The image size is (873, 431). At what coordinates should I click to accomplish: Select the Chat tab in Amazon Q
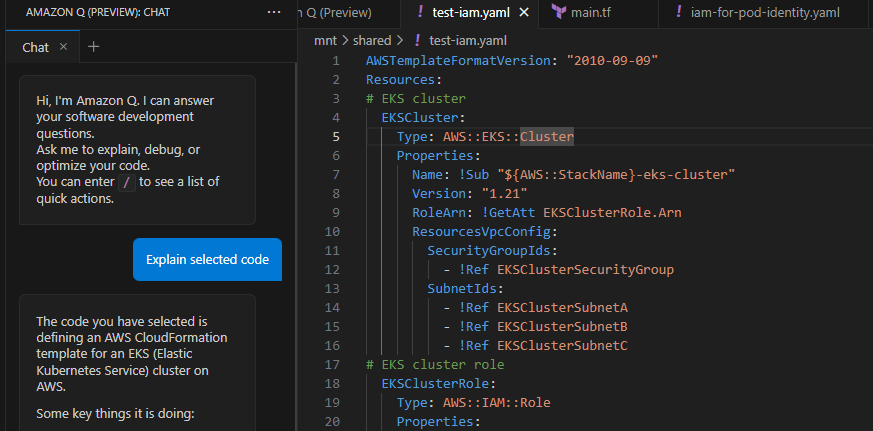click(35, 47)
